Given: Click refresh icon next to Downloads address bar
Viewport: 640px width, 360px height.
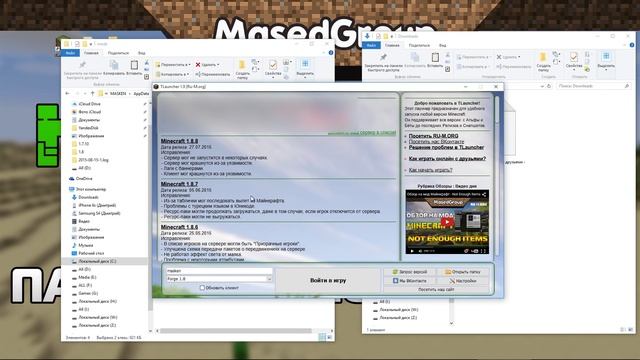Looking at the screenshot, I should 549,86.
